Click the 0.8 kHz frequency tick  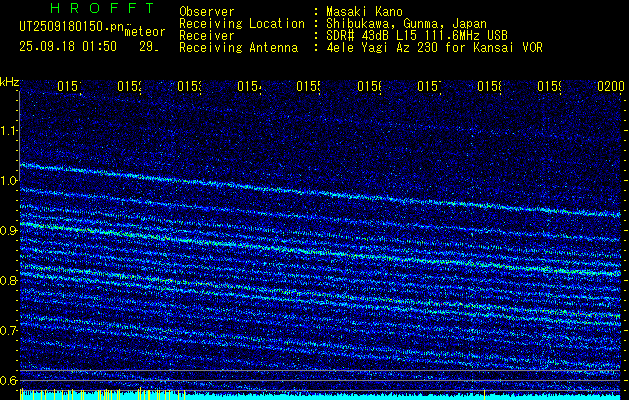tap(9, 281)
